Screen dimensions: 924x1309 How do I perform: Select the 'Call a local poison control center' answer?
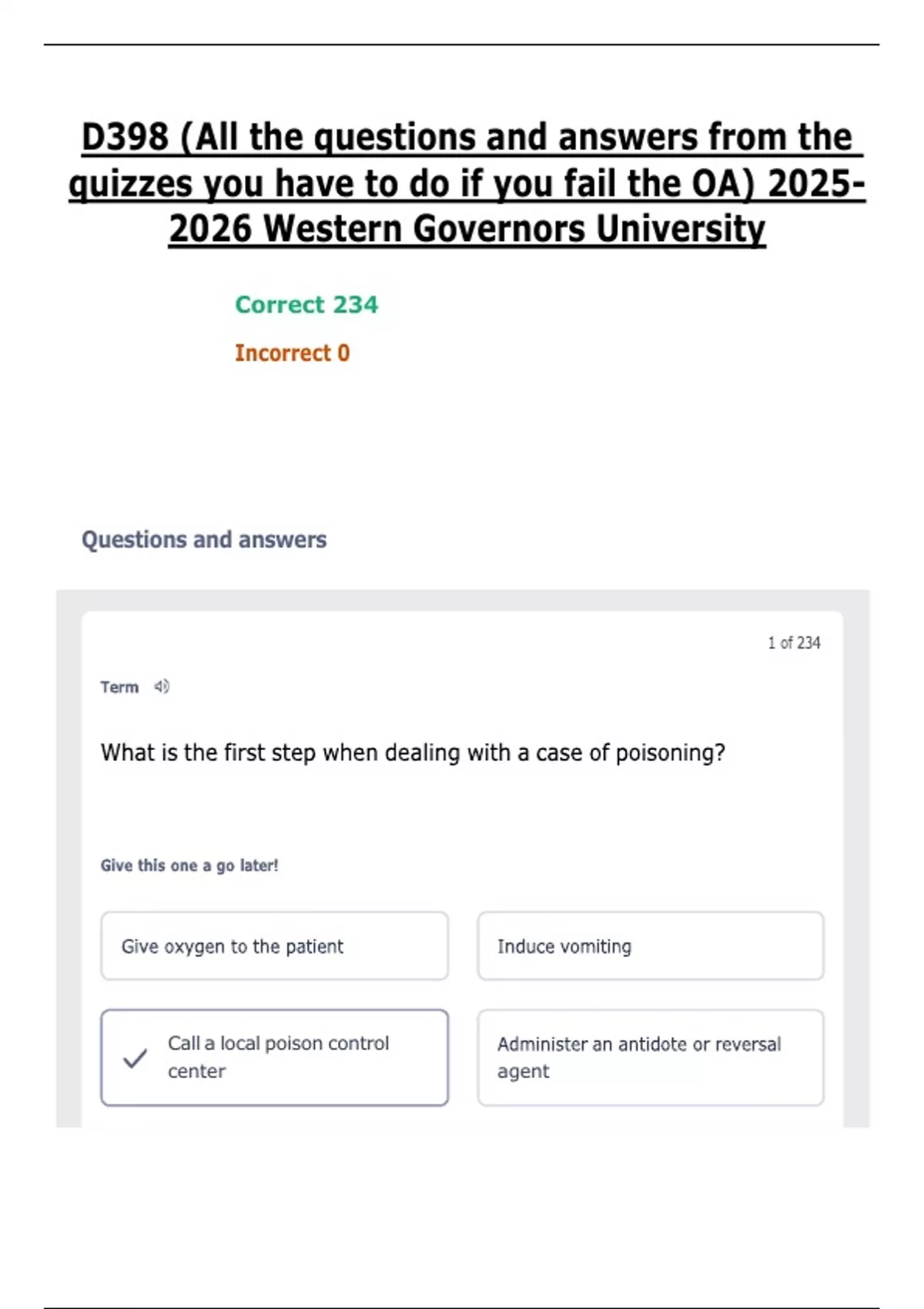click(274, 1057)
